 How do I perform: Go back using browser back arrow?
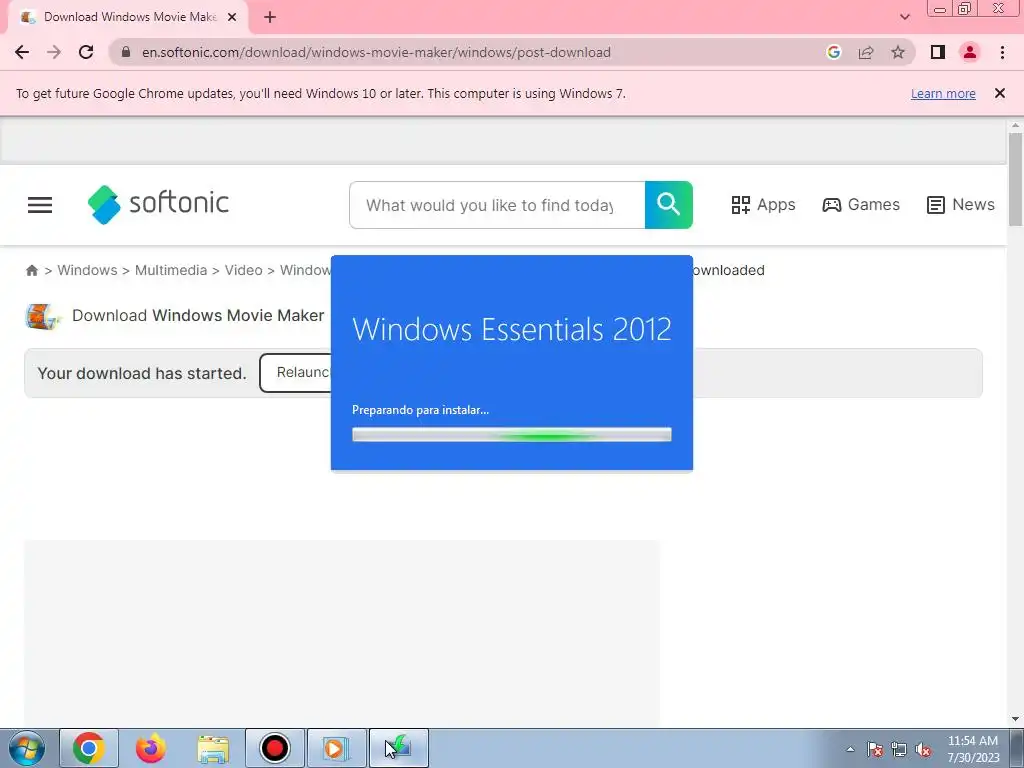click(22, 52)
